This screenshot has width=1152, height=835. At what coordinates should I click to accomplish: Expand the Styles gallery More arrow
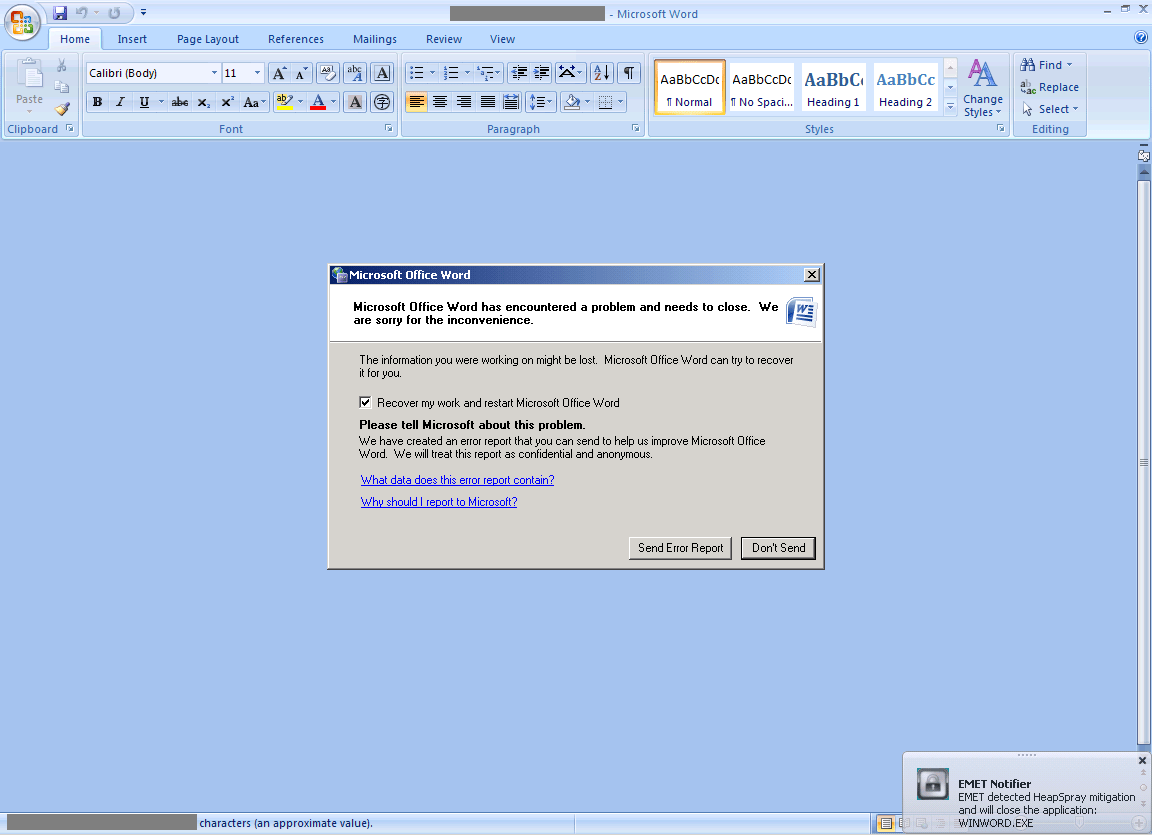pyautogui.click(x=950, y=107)
